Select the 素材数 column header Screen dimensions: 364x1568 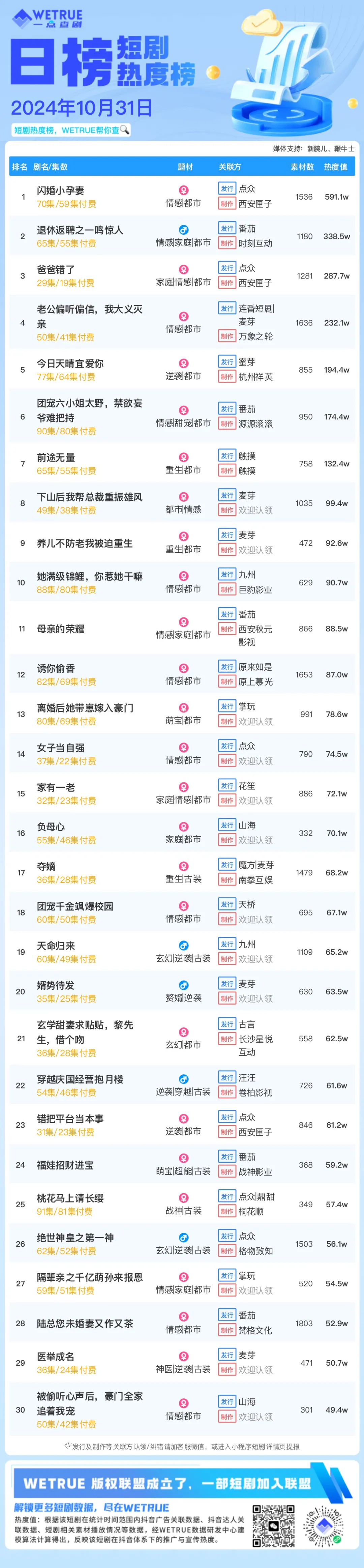(302, 167)
